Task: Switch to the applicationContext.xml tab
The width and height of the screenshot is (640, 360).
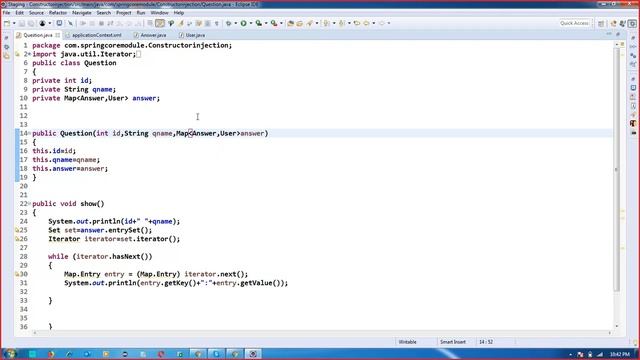Action: pos(96,35)
